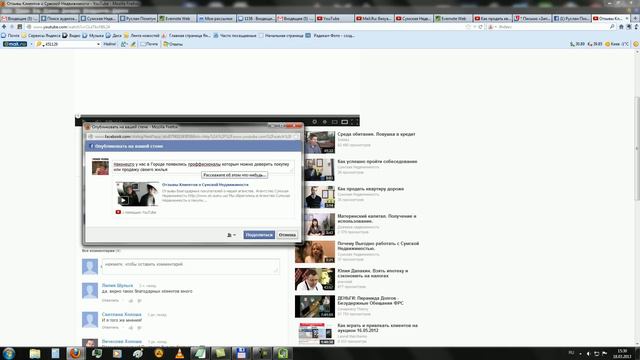This screenshot has width=640, height=360.
Task: Open the Сервисы Яндекса bookmark
Action: (41, 36)
